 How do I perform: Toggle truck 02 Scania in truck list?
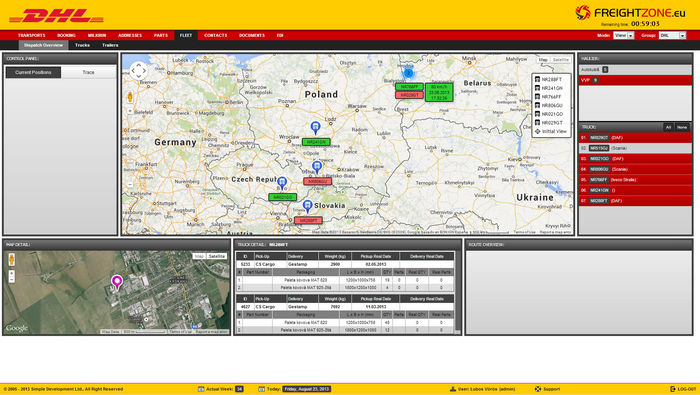635,148
